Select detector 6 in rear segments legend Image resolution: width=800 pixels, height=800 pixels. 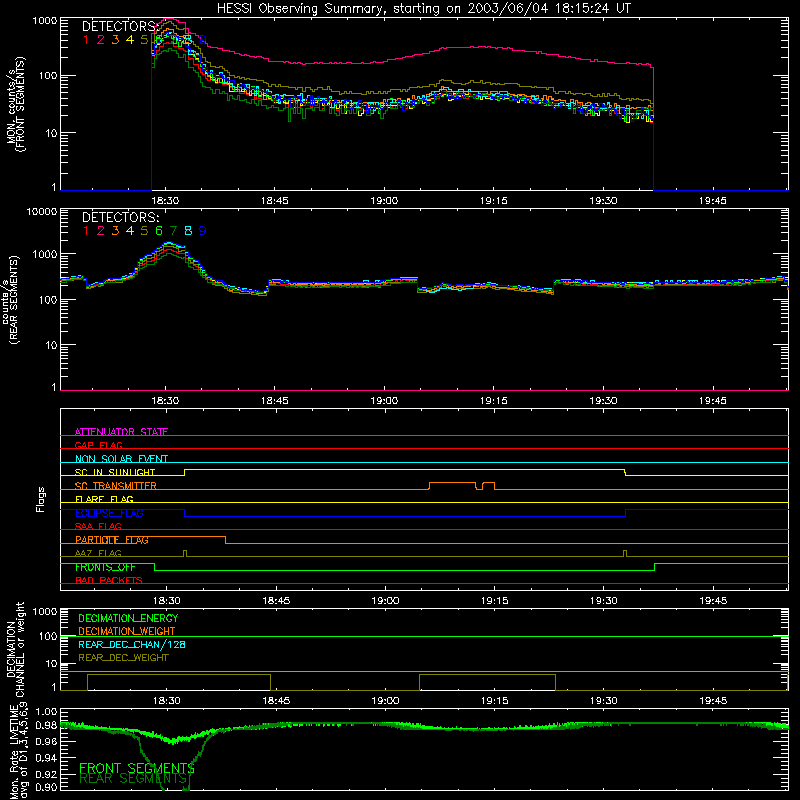pyautogui.click(x=159, y=231)
